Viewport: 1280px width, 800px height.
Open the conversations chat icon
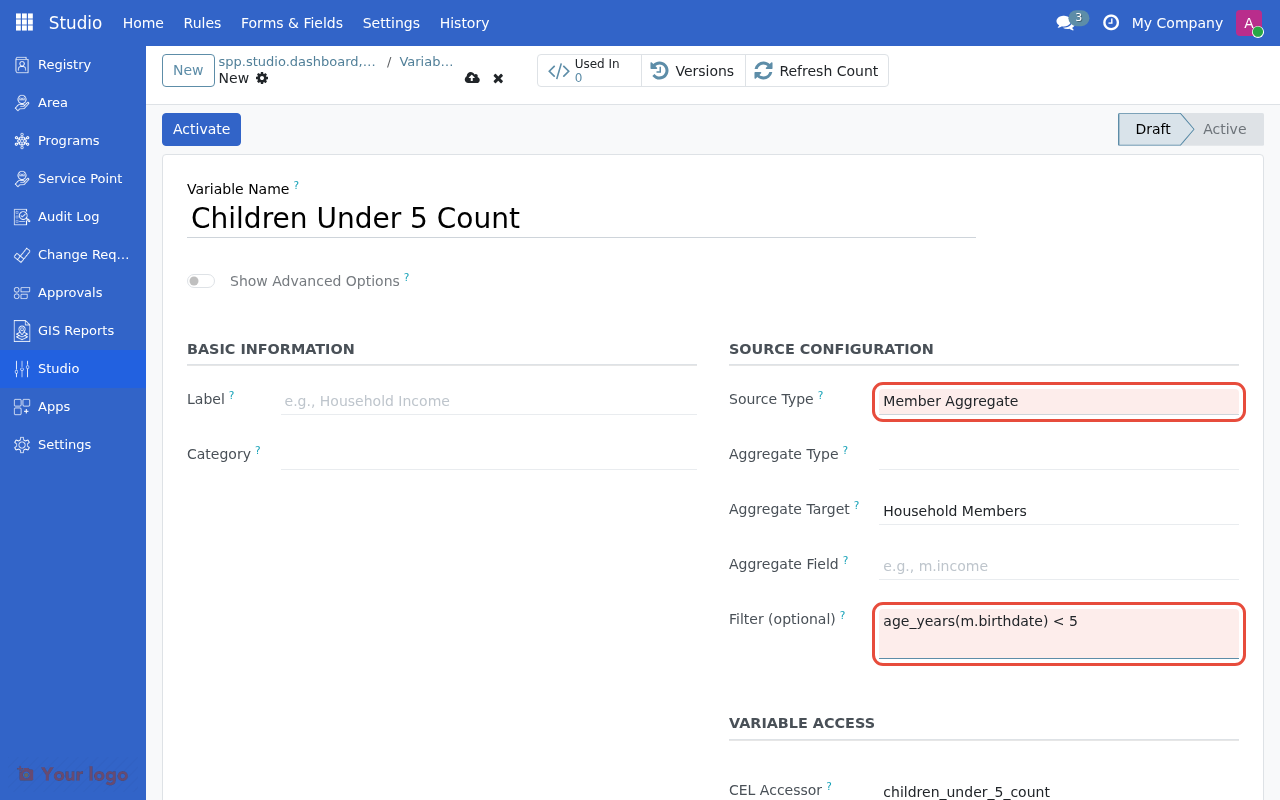pos(1065,23)
